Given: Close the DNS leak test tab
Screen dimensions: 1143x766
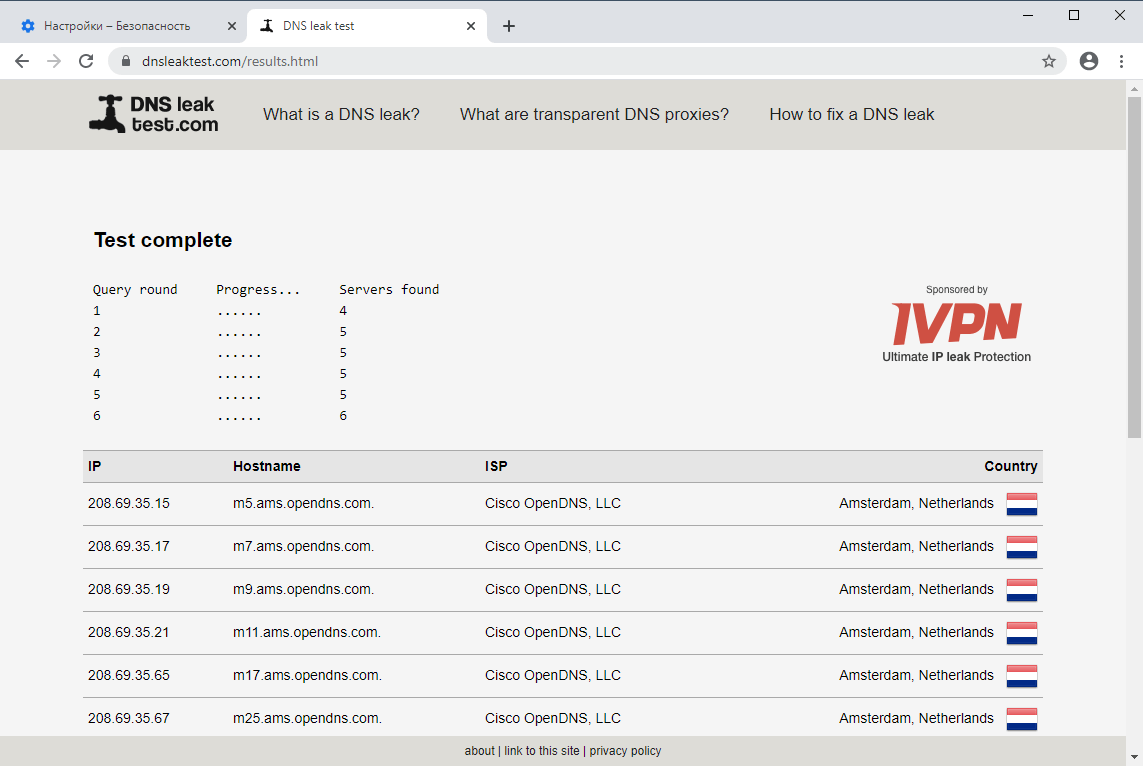Looking at the screenshot, I should pyautogui.click(x=471, y=26).
